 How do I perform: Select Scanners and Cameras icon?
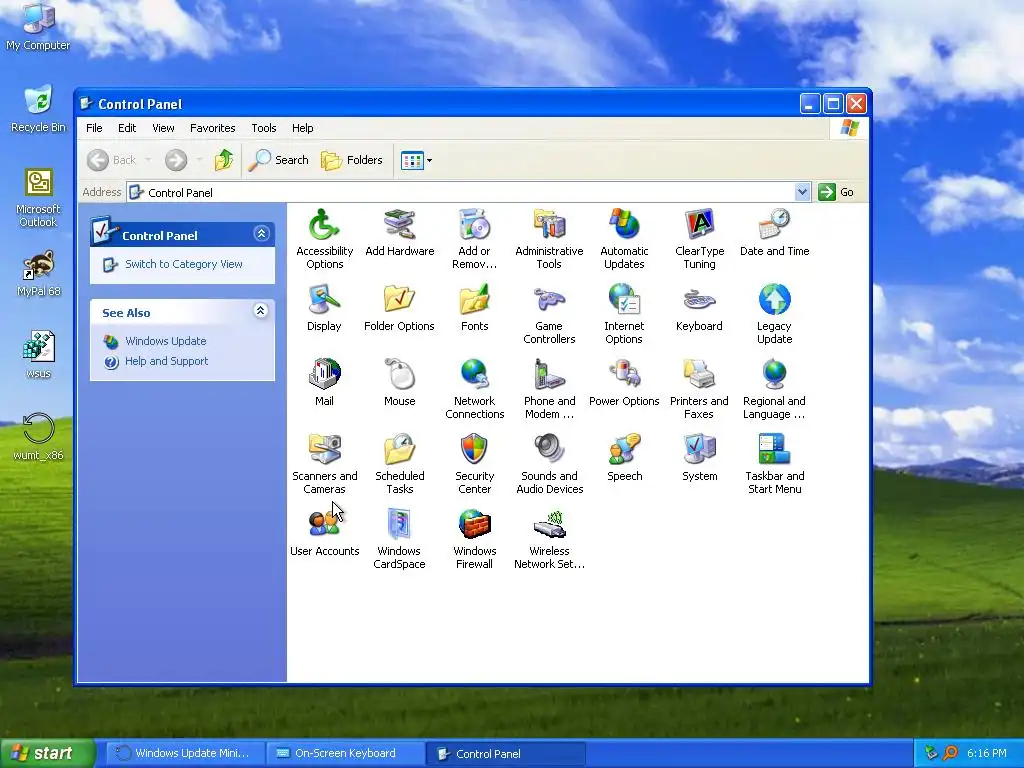point(324,450)
